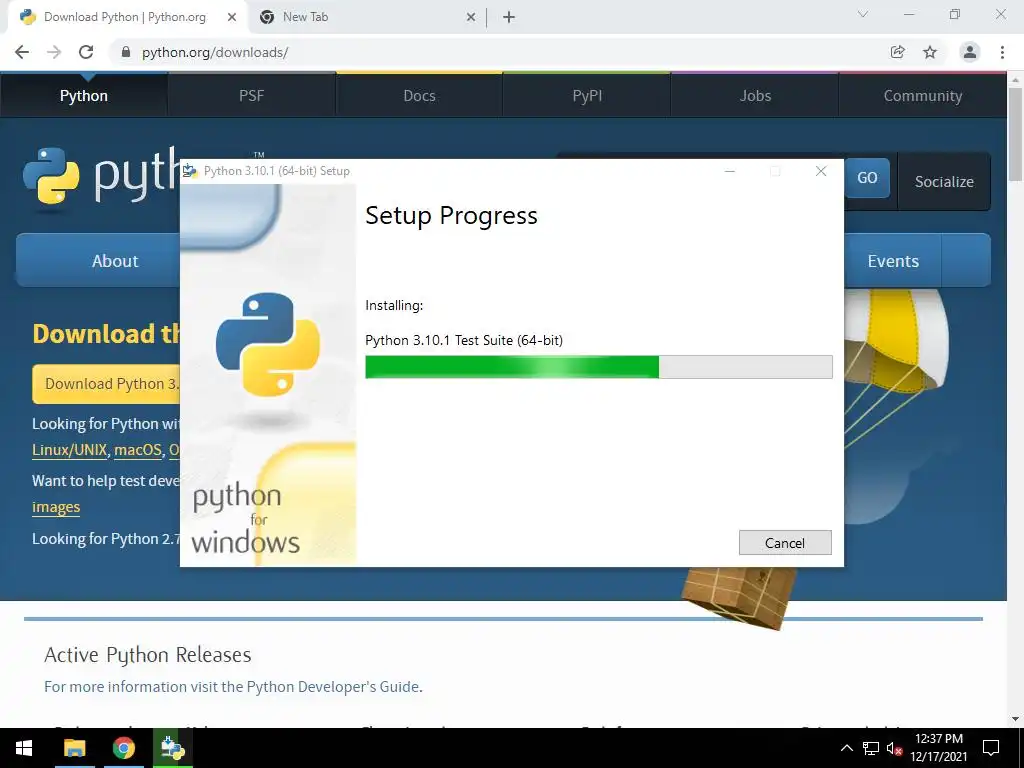
Task: Click the Active Python Releases heading
Action: tap(148, 654)
